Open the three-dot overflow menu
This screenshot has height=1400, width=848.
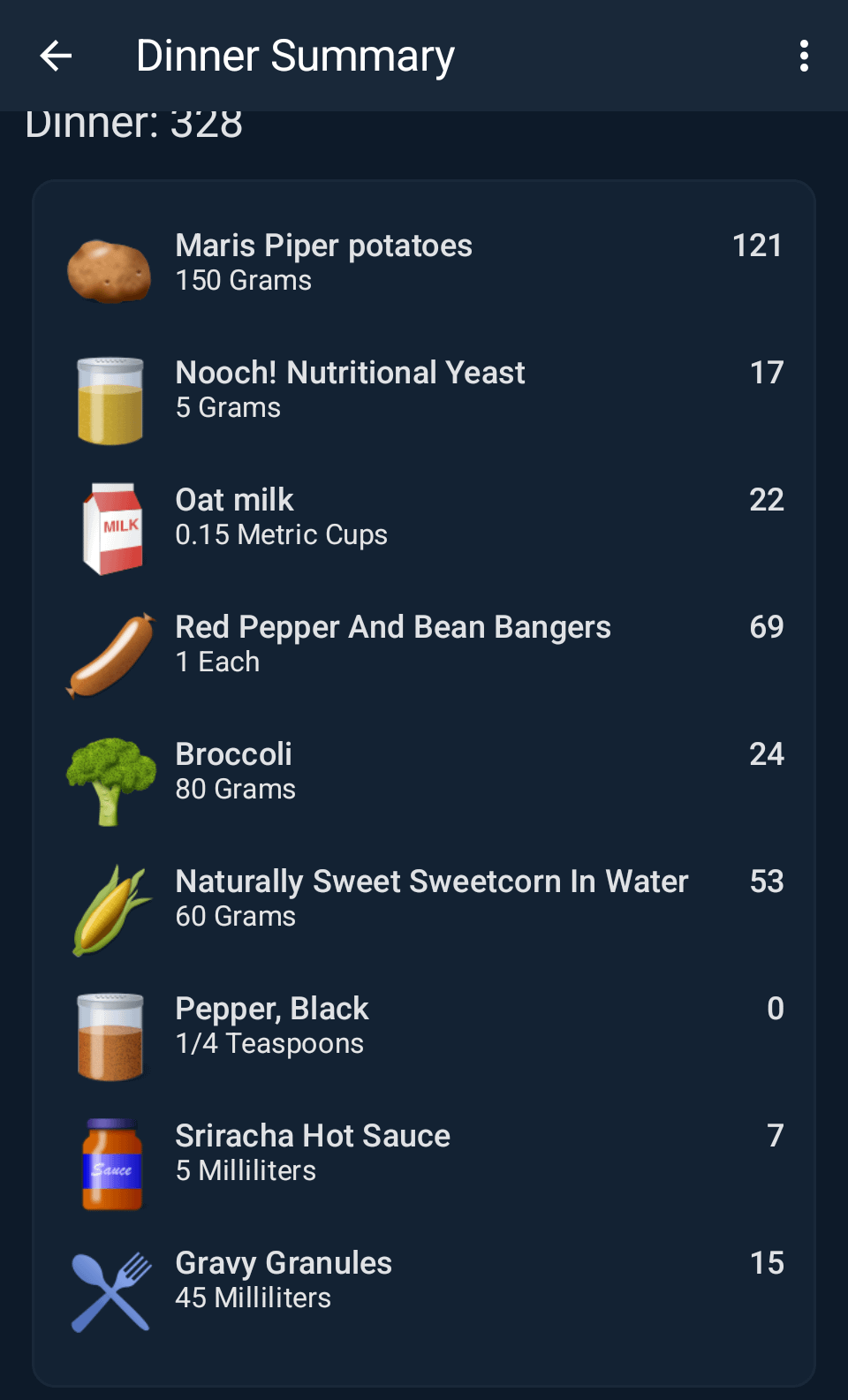803,56
